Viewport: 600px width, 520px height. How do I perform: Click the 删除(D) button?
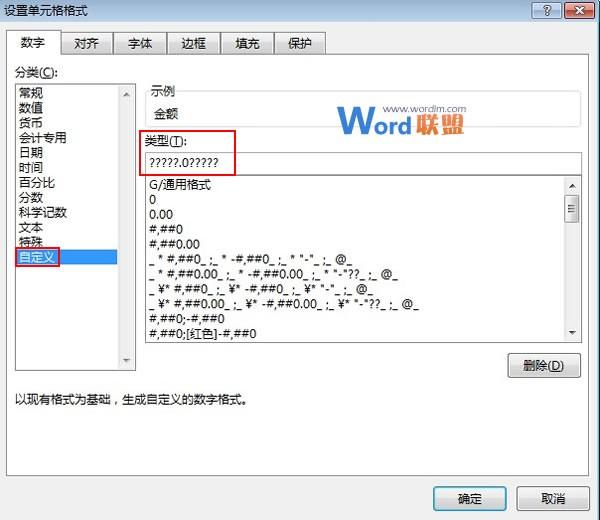544,365
